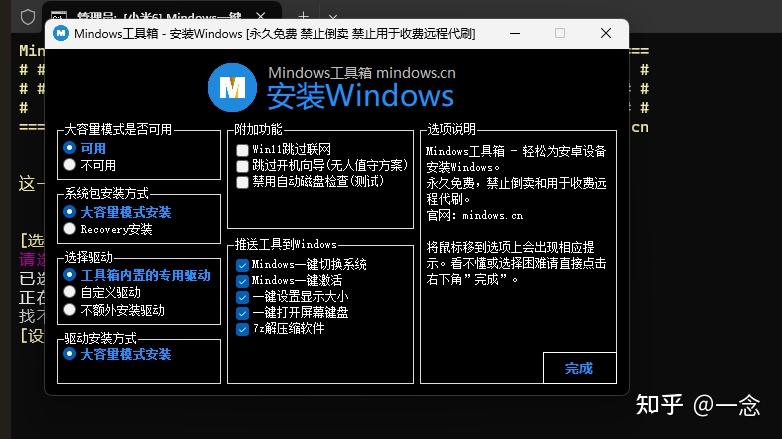Select the 可用 radio option
The image size is (782, 439).
point(85,148)
